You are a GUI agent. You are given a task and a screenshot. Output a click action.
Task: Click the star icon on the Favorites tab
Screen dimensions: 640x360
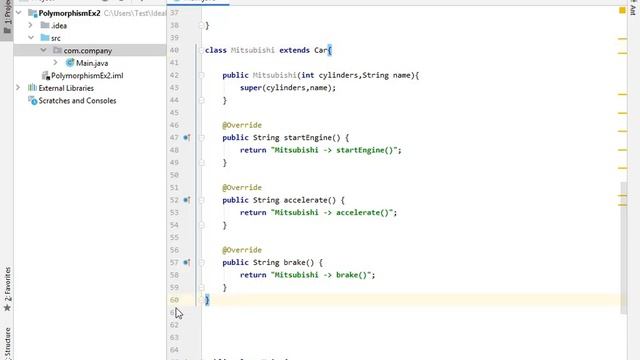coord(7,307)
